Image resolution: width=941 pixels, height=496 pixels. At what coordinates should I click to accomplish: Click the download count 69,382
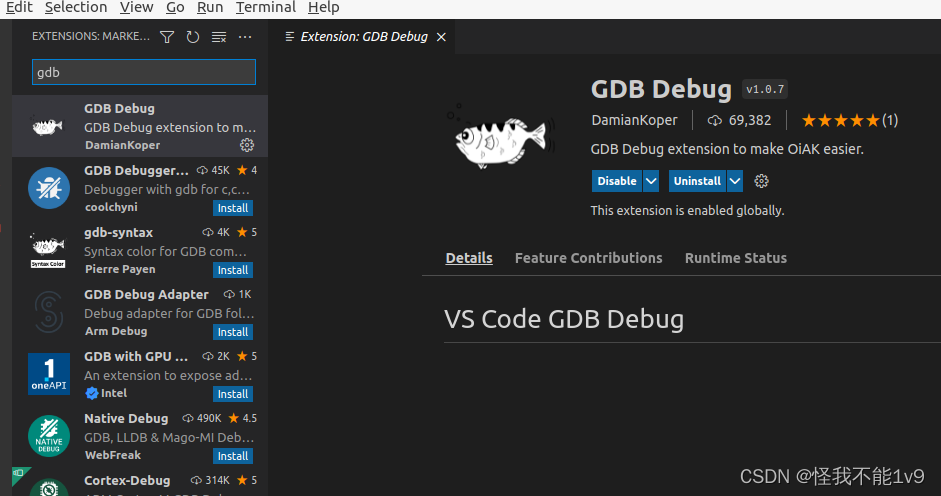(750, 121)
